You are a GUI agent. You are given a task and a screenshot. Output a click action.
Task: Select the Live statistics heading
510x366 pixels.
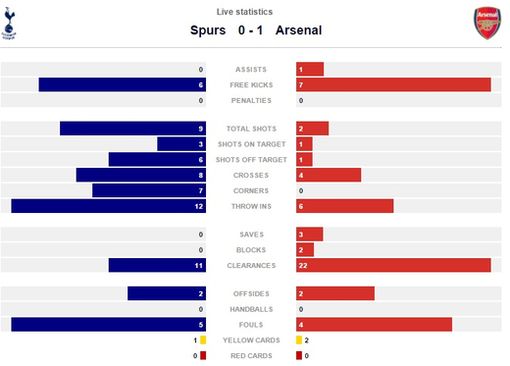pos(245,12)
